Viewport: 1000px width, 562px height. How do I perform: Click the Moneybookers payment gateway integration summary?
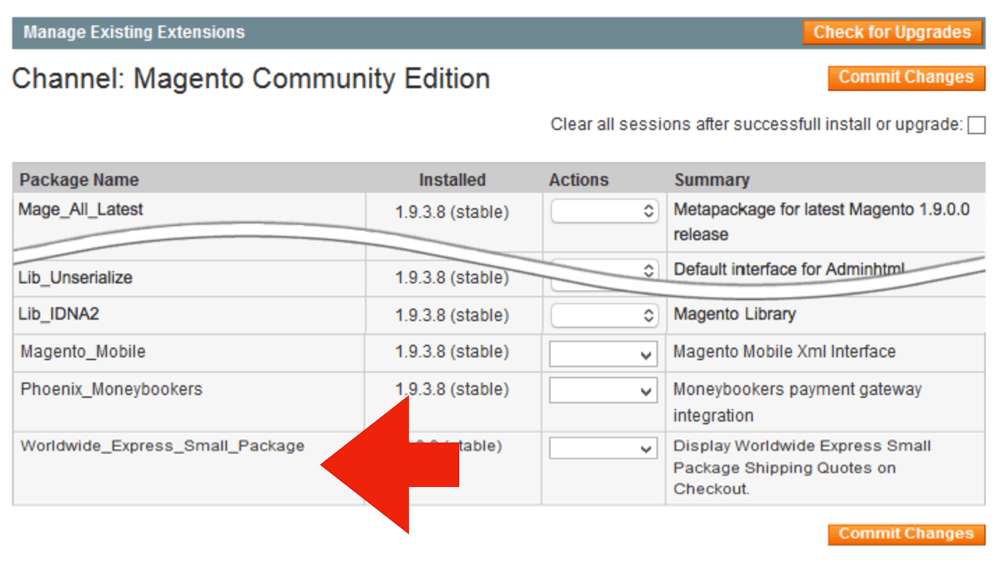pos(797,402)
